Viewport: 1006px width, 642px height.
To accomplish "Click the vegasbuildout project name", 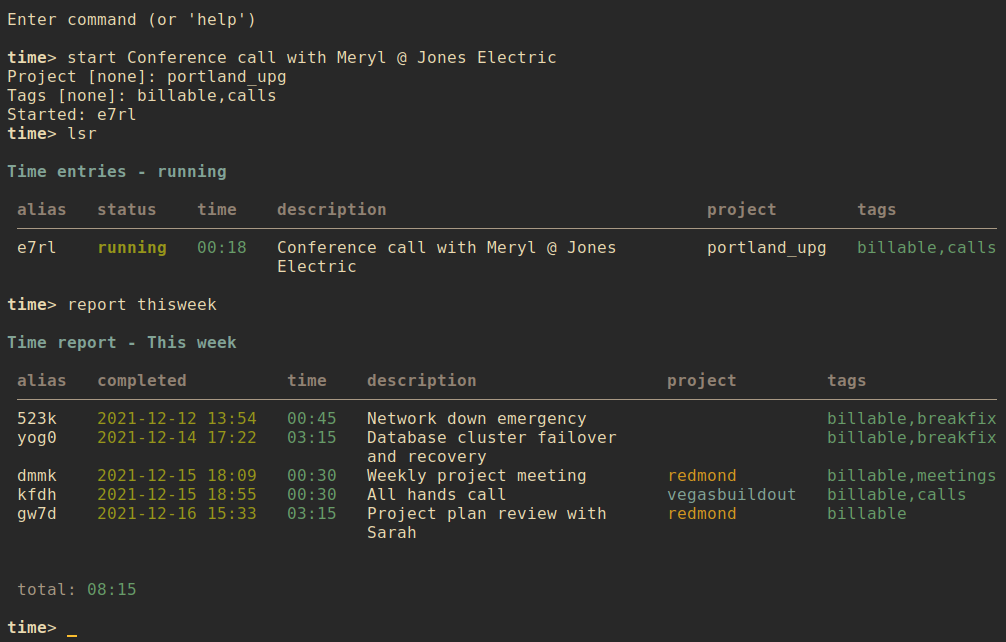I will [x=732, y=495].
